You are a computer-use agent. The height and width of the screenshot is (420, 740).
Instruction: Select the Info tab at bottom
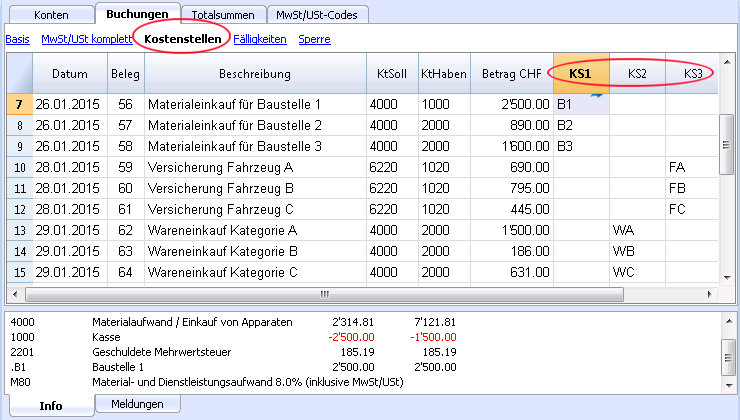point(51,405)
